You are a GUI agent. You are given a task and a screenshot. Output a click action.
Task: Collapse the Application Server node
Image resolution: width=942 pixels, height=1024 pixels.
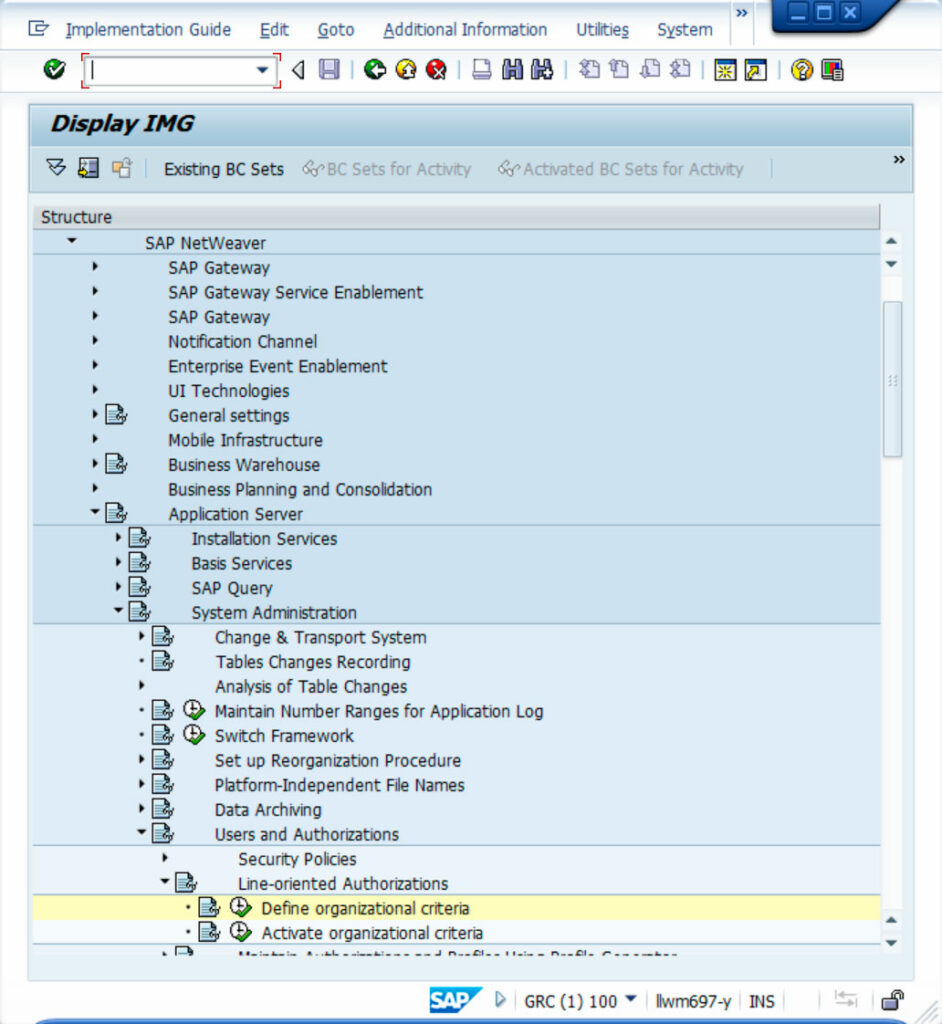95,514
